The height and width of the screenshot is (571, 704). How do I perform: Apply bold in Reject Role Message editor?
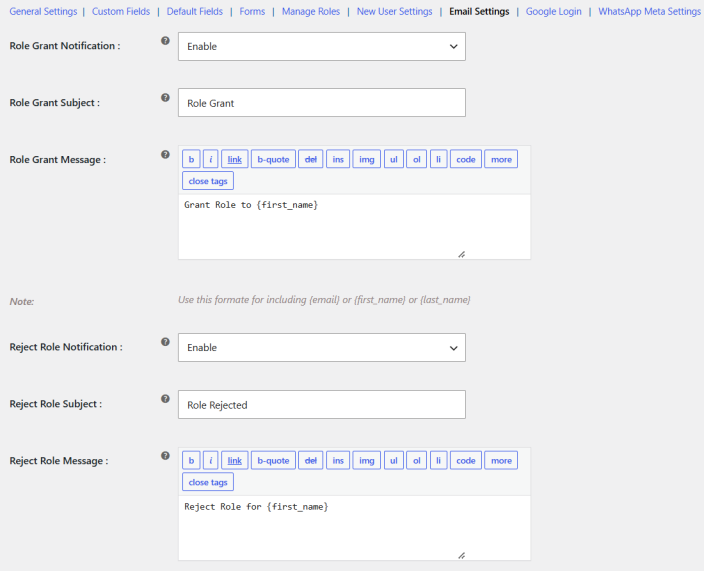[x=191, y=460]
